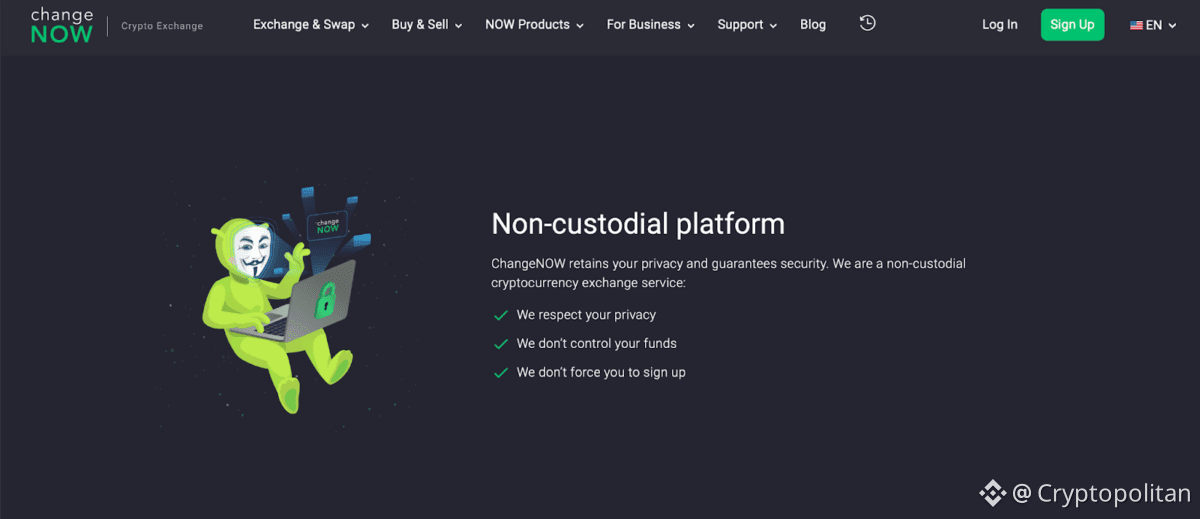The width and height of the screenshot is (1200, 519).
Task: Click the checkmark beside 'We don't force you to sign up'
Action: [501, 373]
